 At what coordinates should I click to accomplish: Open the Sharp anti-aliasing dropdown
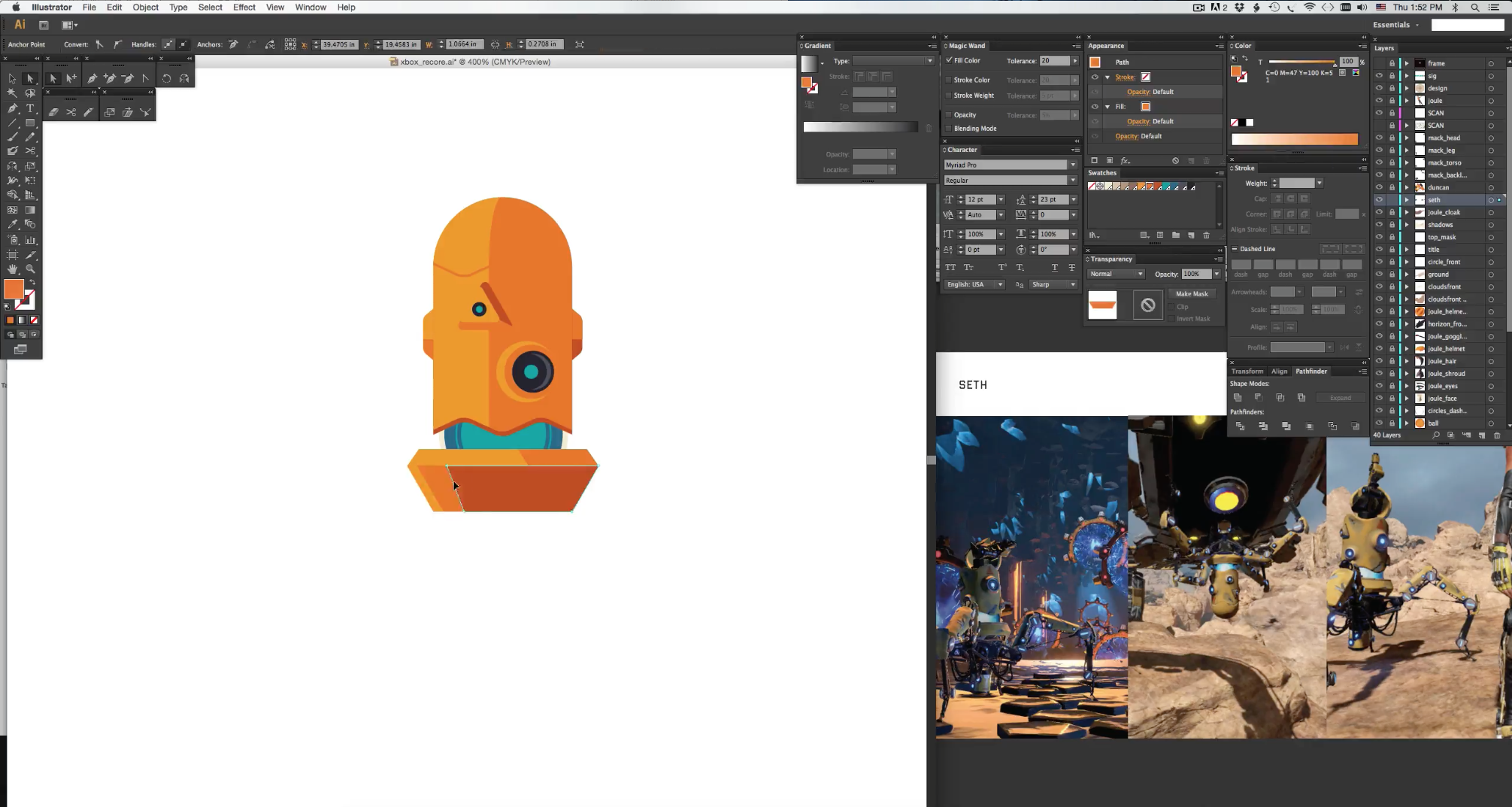1053,284
